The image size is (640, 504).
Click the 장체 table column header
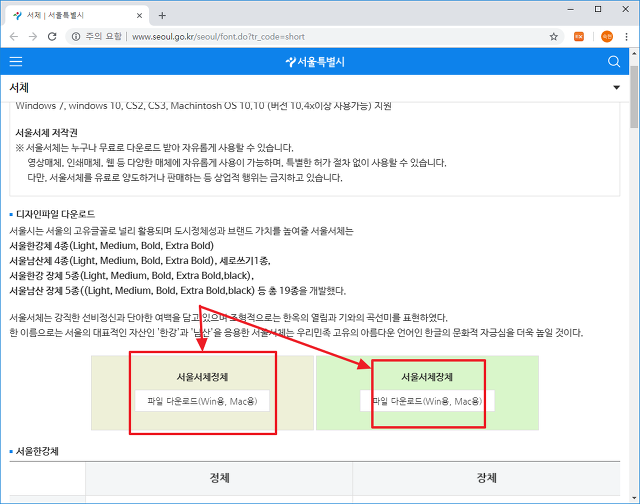[x=487, y=478]
